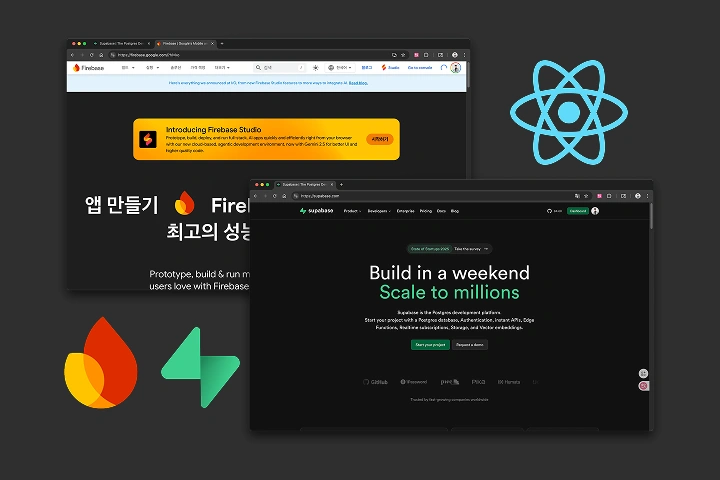Toggle the theme sun icon on Firebase site
The image size is (720, 480).
(x=315, y=68)
